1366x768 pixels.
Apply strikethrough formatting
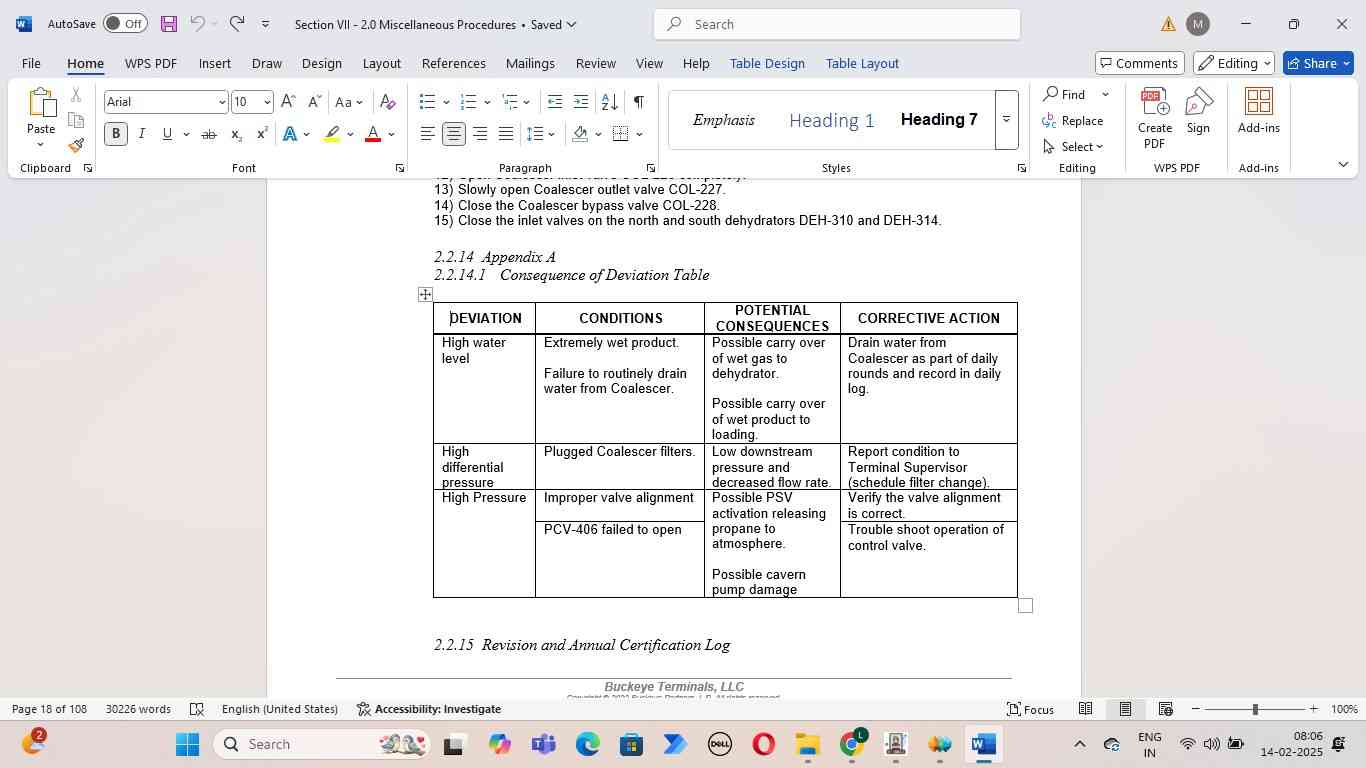point(209,134)
